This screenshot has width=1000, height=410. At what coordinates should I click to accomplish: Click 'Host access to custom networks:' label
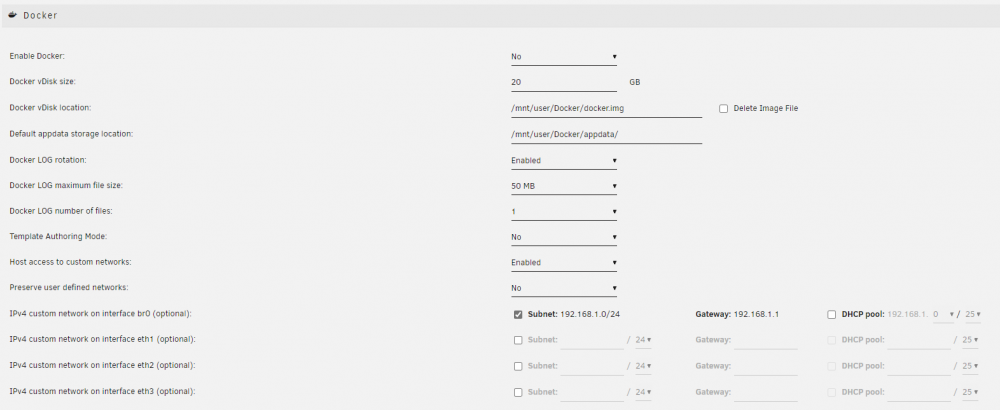pyautogui.click(x=68, y=262)
